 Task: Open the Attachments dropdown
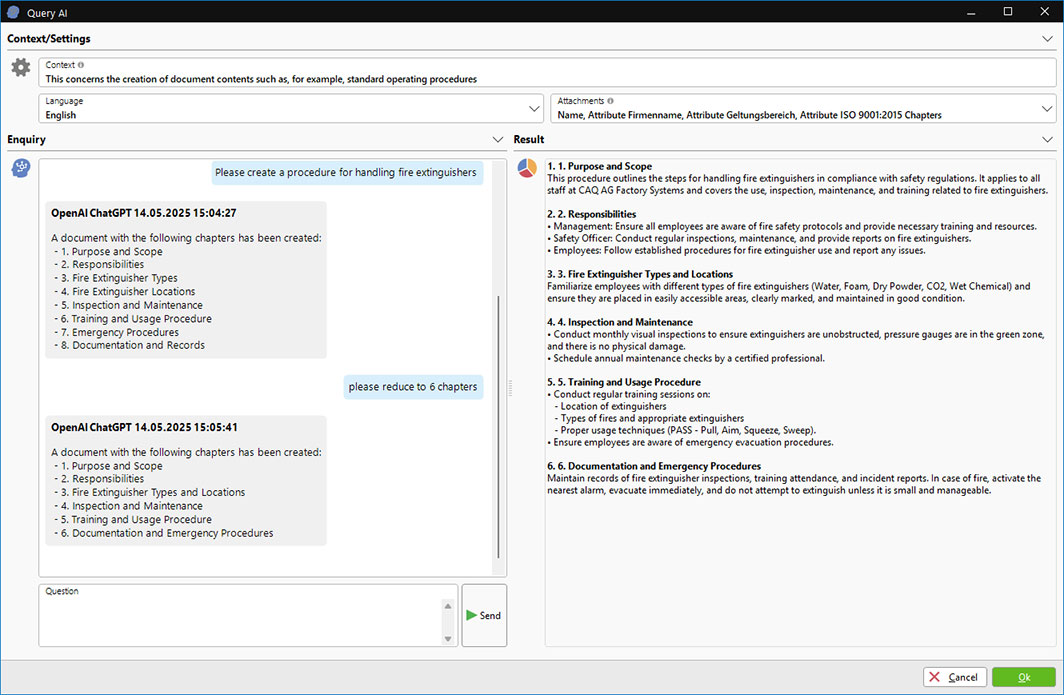[x=1047, y=107]
